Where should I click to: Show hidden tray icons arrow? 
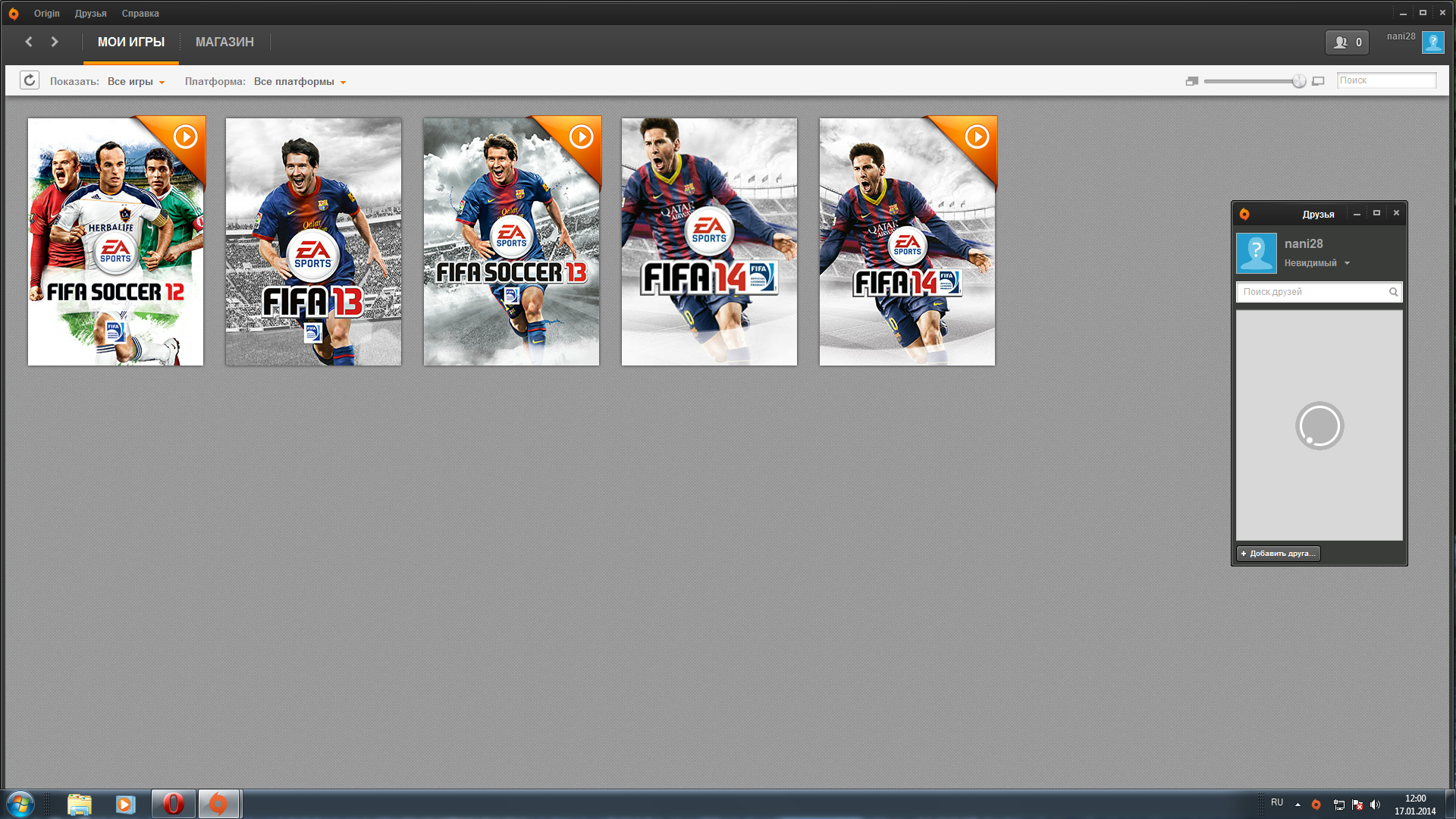(x=1298, y=805)
